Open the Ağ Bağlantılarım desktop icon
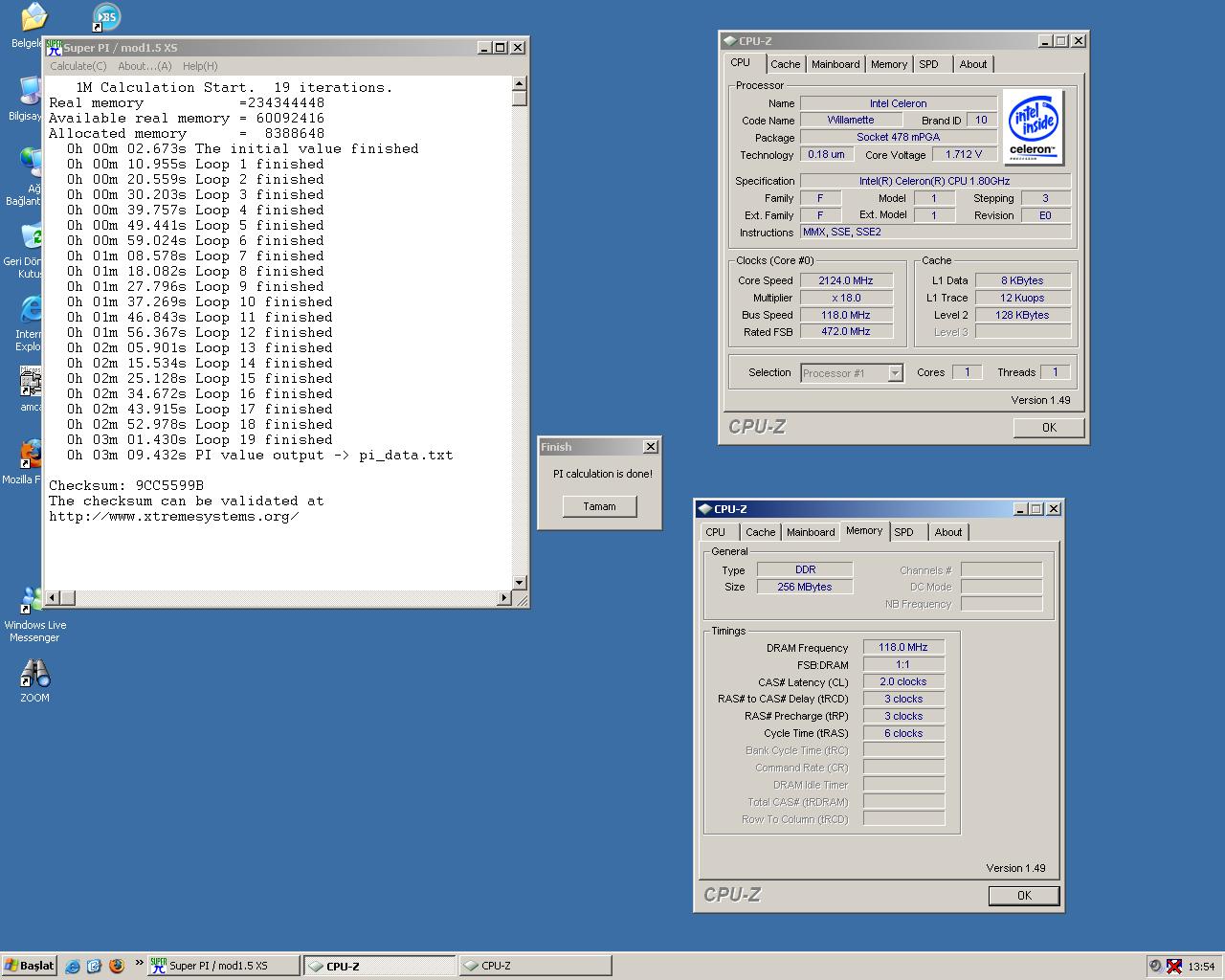1225x980 pixels. click(x=31, y=163)
